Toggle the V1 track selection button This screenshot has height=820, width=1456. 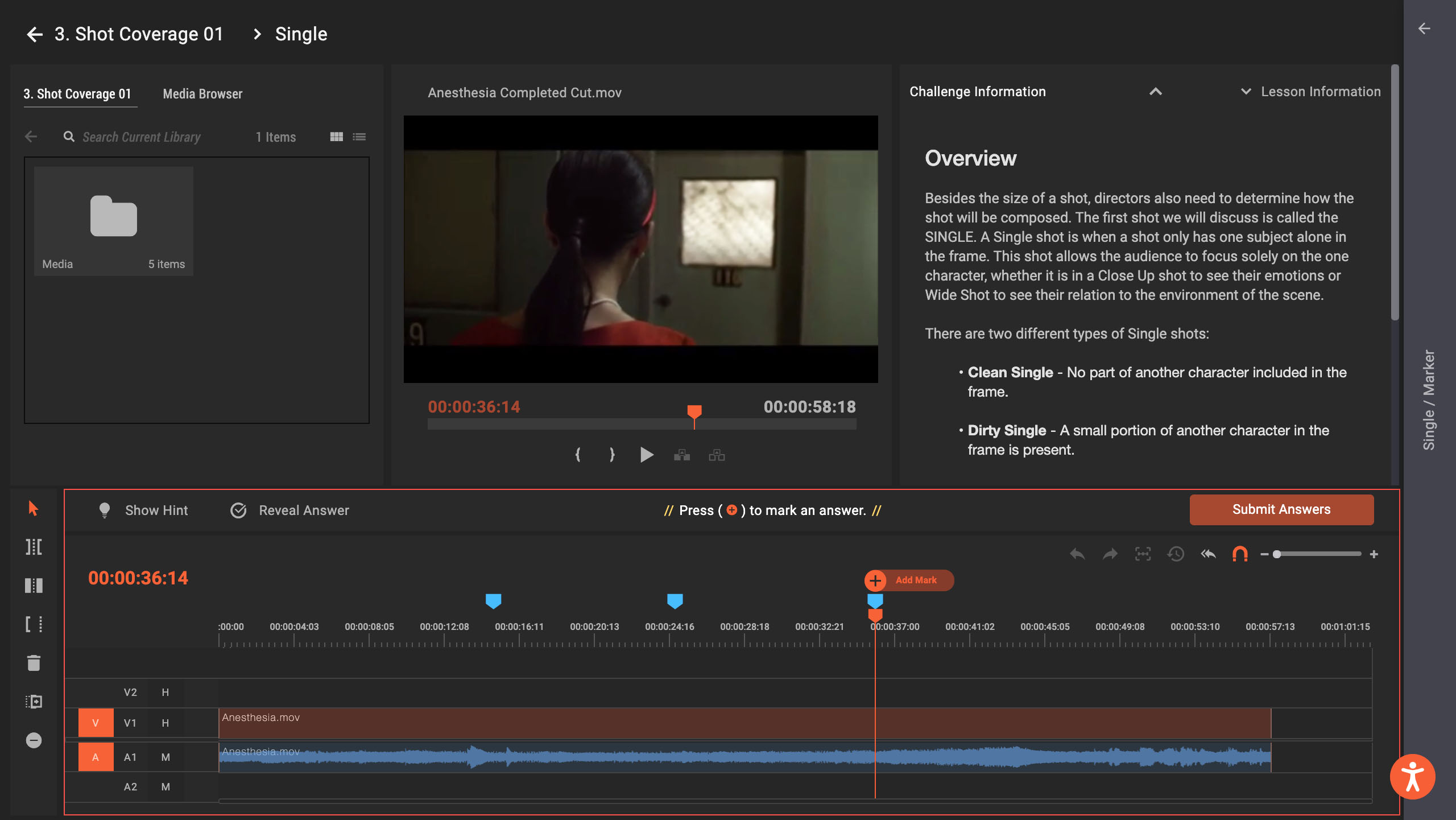point(96,723)
